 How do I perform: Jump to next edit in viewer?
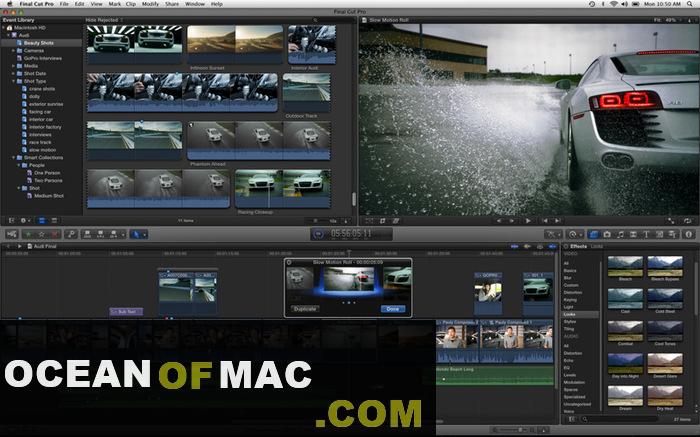tap(558, 221)
